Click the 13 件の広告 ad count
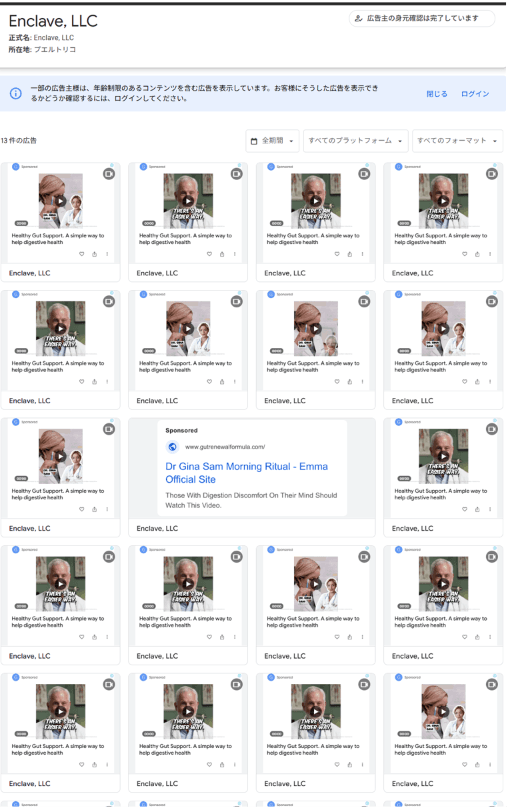The width and height of the screenshot is (507, 807). point(19,141)
